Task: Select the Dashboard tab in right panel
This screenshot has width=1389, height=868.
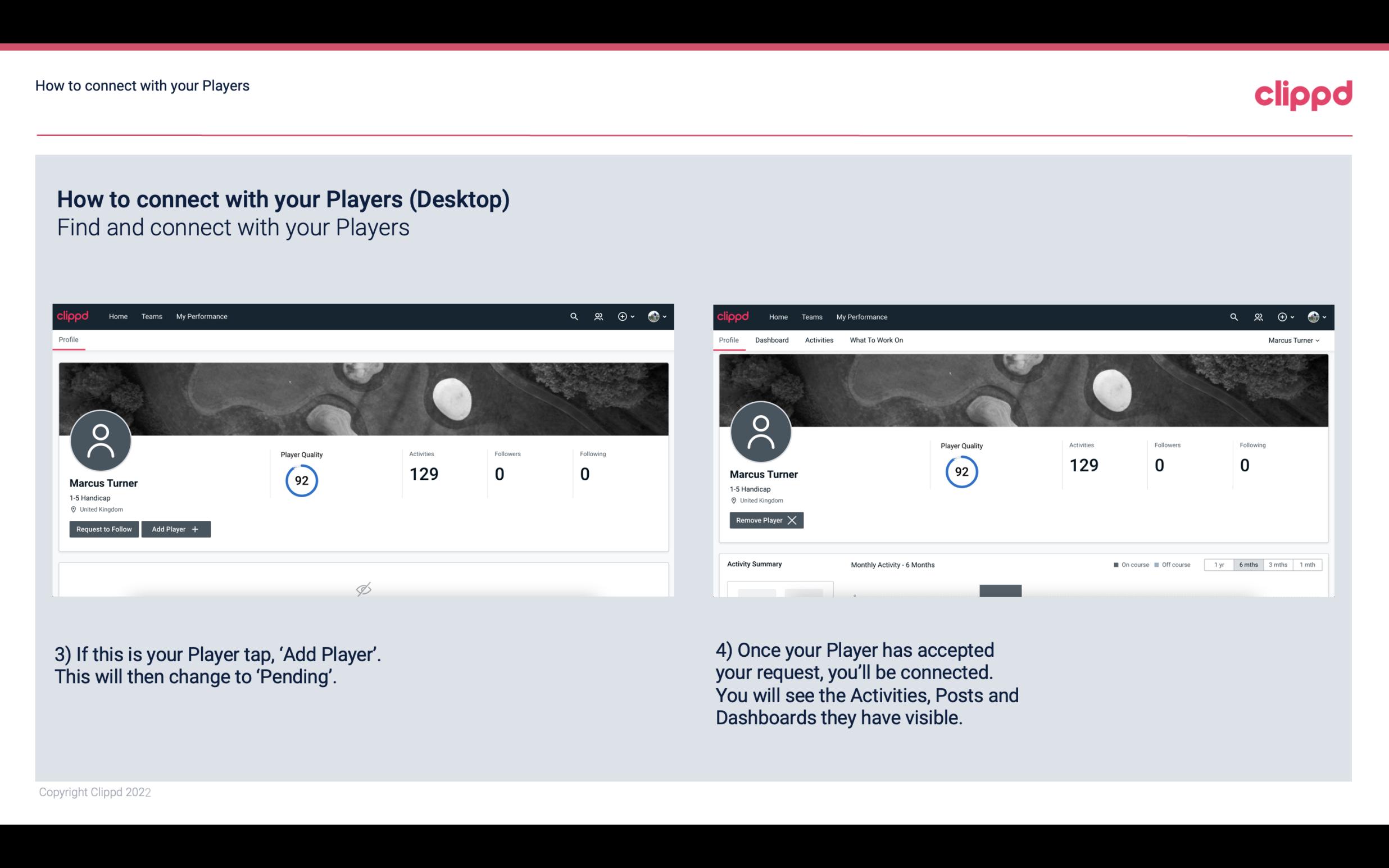Action: (772, 340)
